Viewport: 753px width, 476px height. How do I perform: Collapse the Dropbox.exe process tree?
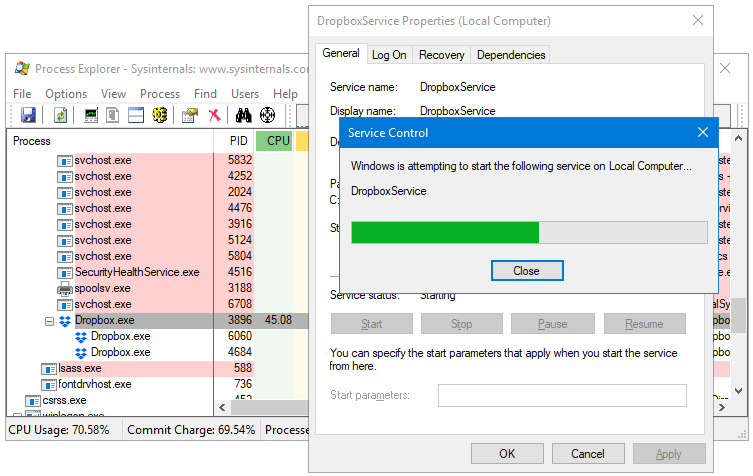tap(49, 321)
